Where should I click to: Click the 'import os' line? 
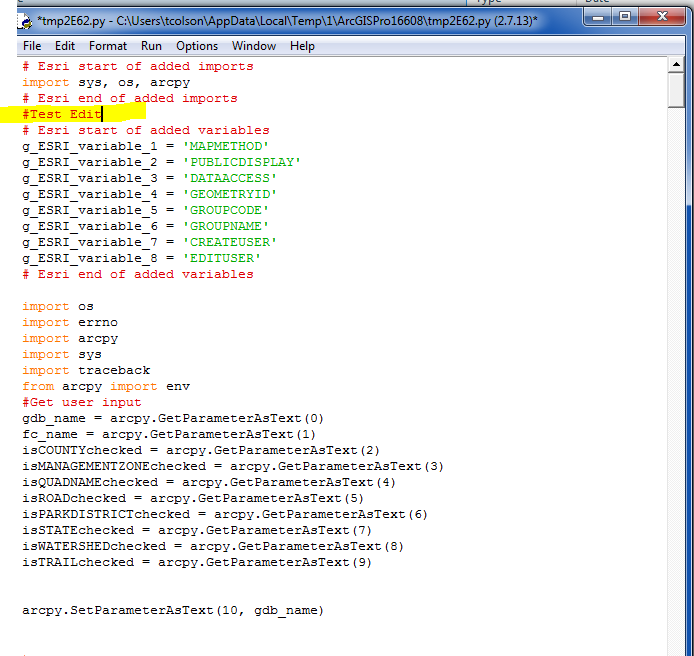(x=58, y=306)
